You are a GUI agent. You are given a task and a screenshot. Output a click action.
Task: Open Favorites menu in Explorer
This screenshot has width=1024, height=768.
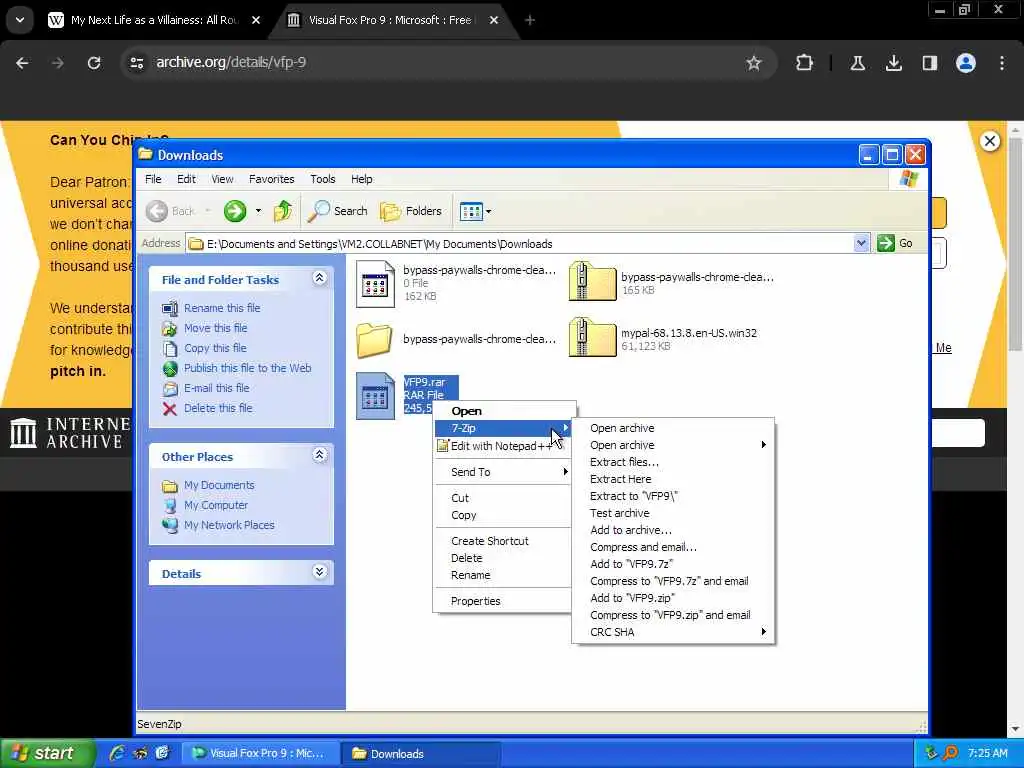272,179
